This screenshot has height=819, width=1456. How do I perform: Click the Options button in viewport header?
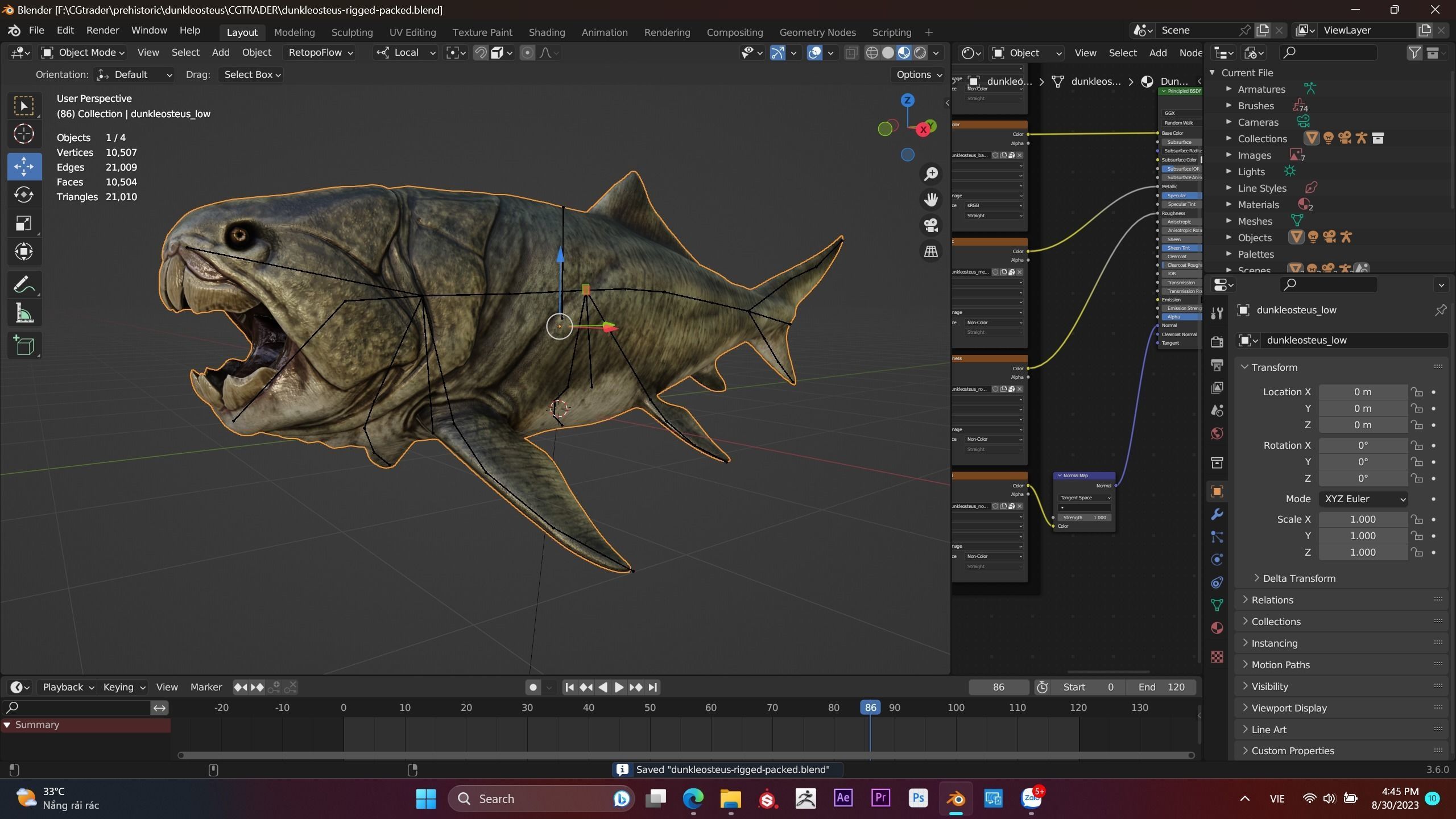pyautogui.click(x=919, y=75)
